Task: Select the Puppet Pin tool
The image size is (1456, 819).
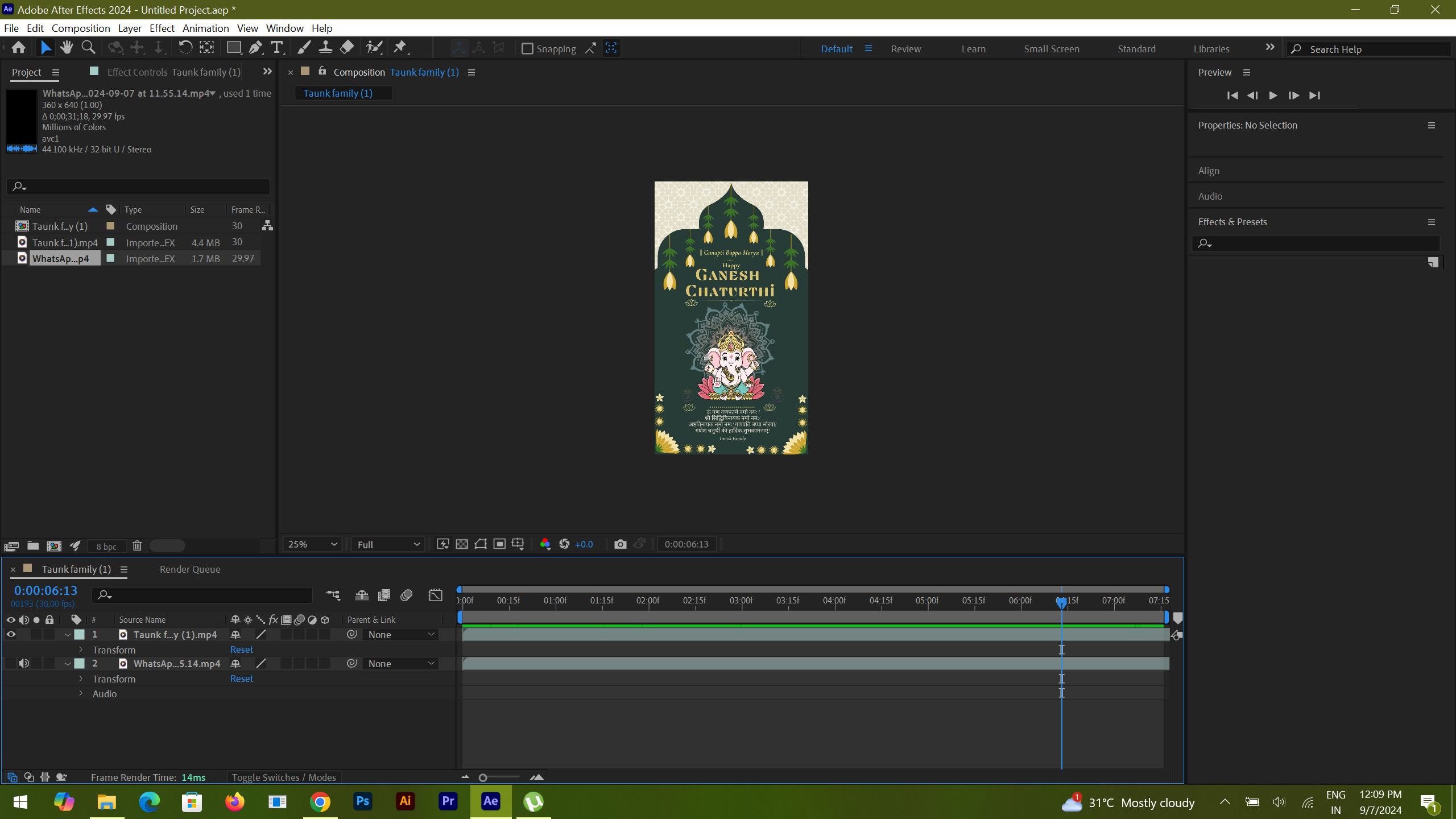Action: [400, 48]
